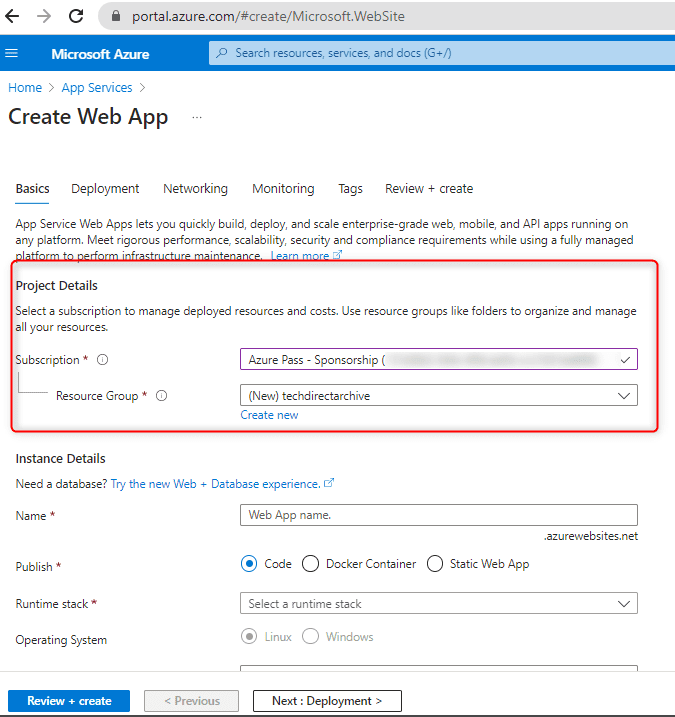Screen dimensions: 675x717
Task: Open the Runtime stack dropdown
Action: coord(439,604)
